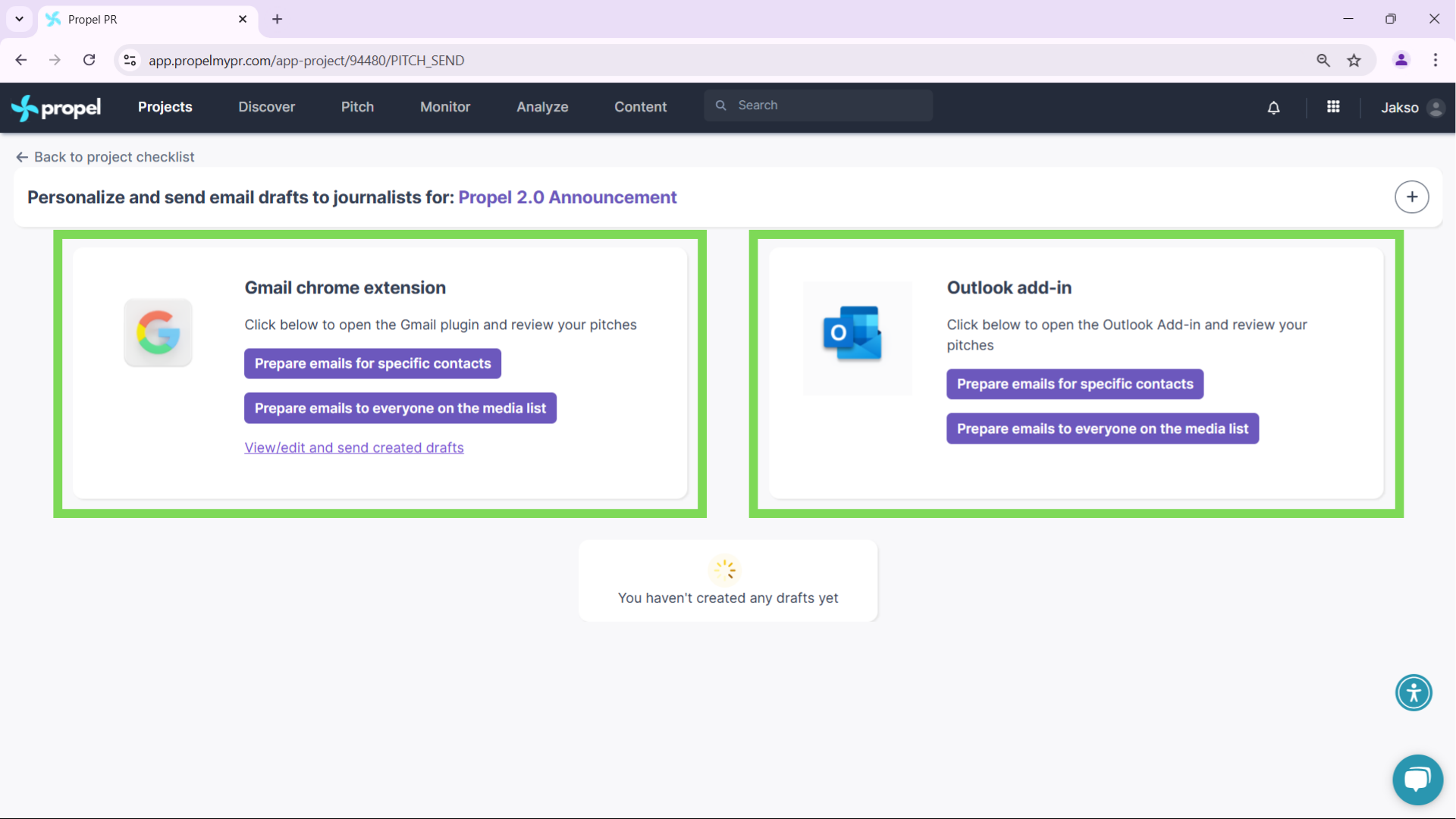Open the browser zoom icon
1456x819 pixels.
pyautogui.click(x=1323, y=60)
